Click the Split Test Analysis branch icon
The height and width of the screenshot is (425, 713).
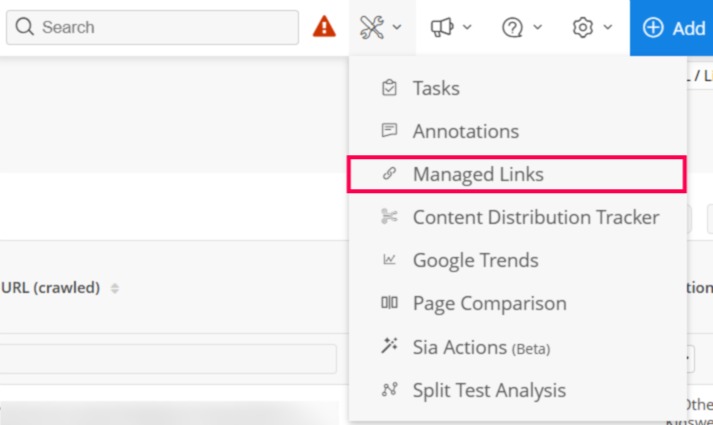[390, 390]
